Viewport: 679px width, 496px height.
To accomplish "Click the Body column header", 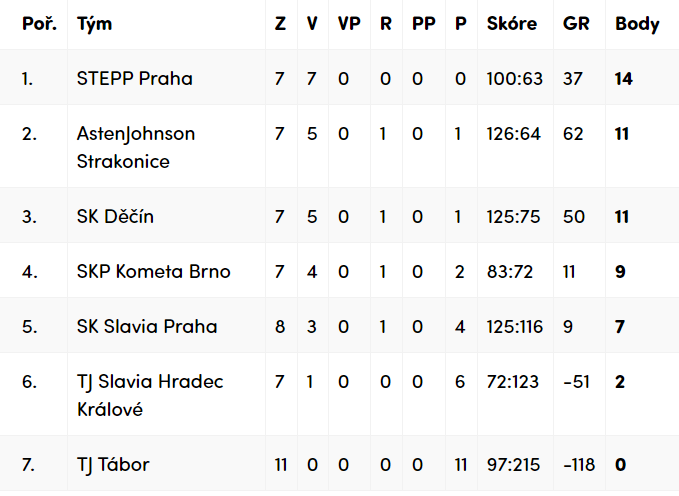I will (637, 24).
